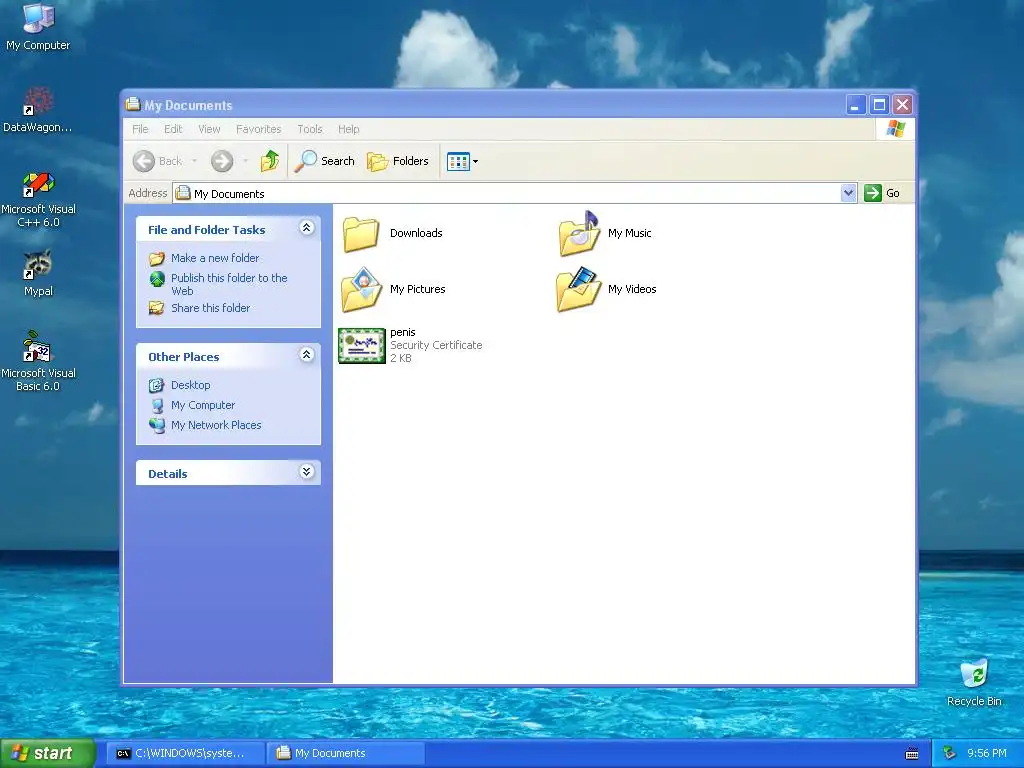Expand the Address bar dropdown
The height and width of the screenshot is (768, 1024).
[x=848, y=193]
